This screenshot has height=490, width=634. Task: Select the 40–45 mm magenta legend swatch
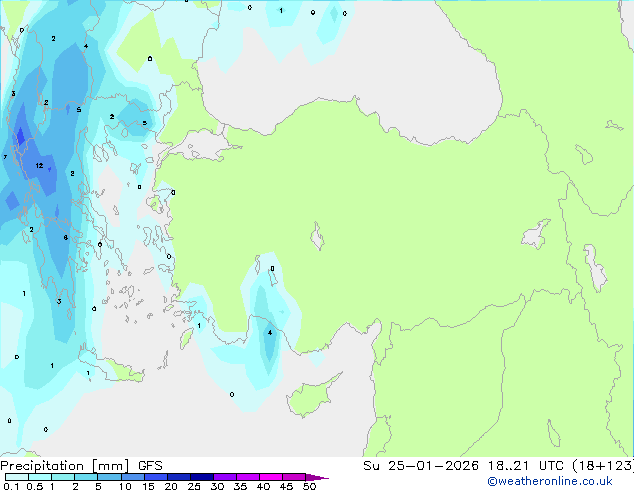coord(271,477)
